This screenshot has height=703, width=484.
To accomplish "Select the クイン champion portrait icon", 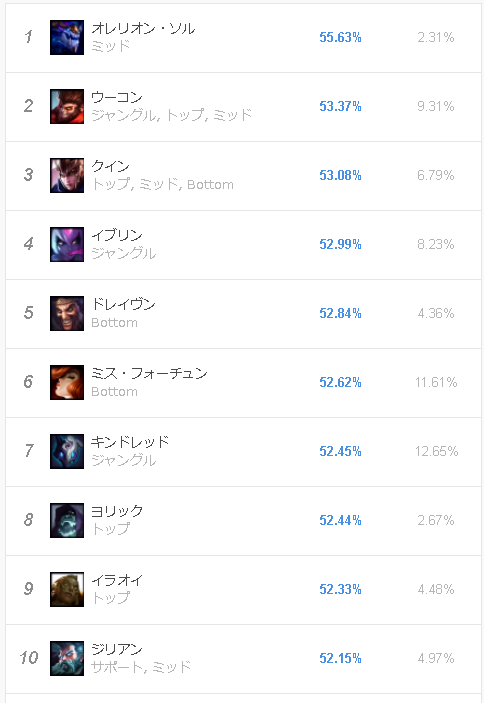I will tap(67, 175).
